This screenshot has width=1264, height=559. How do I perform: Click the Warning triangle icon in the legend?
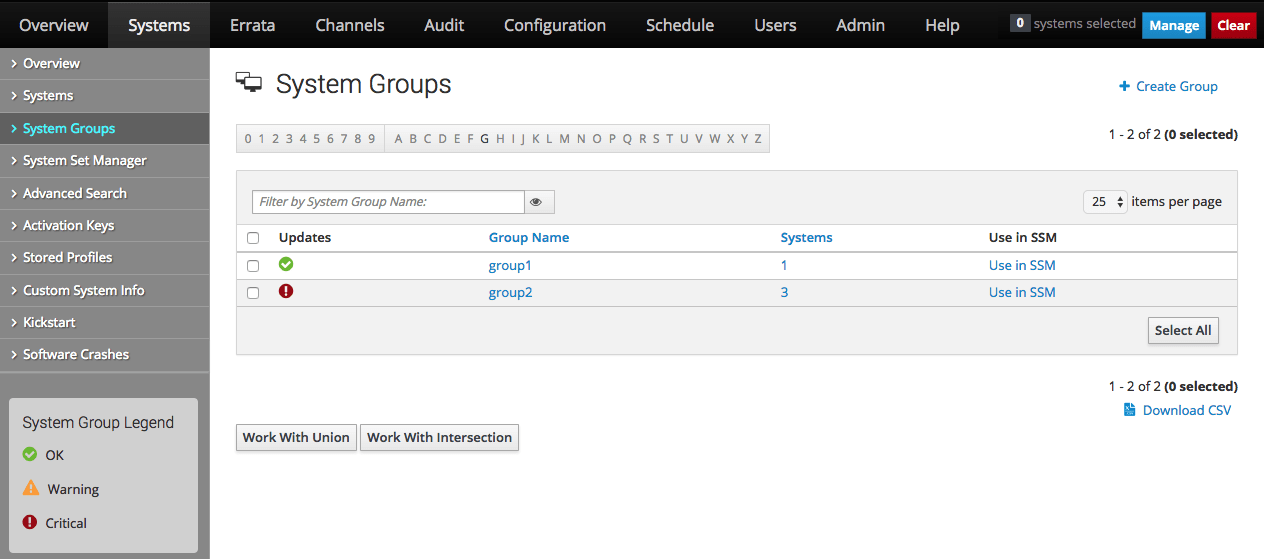(x=31, y=488)
